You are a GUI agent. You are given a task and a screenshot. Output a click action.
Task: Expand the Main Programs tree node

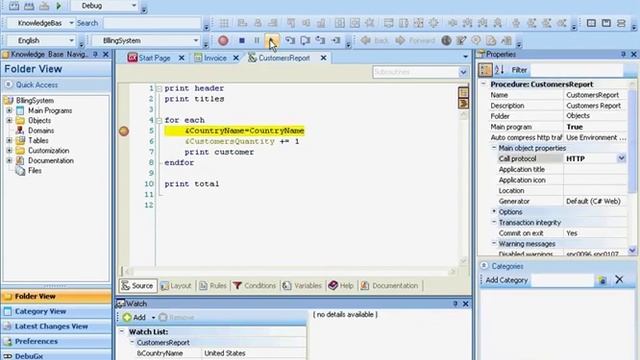tap(9, 111)
